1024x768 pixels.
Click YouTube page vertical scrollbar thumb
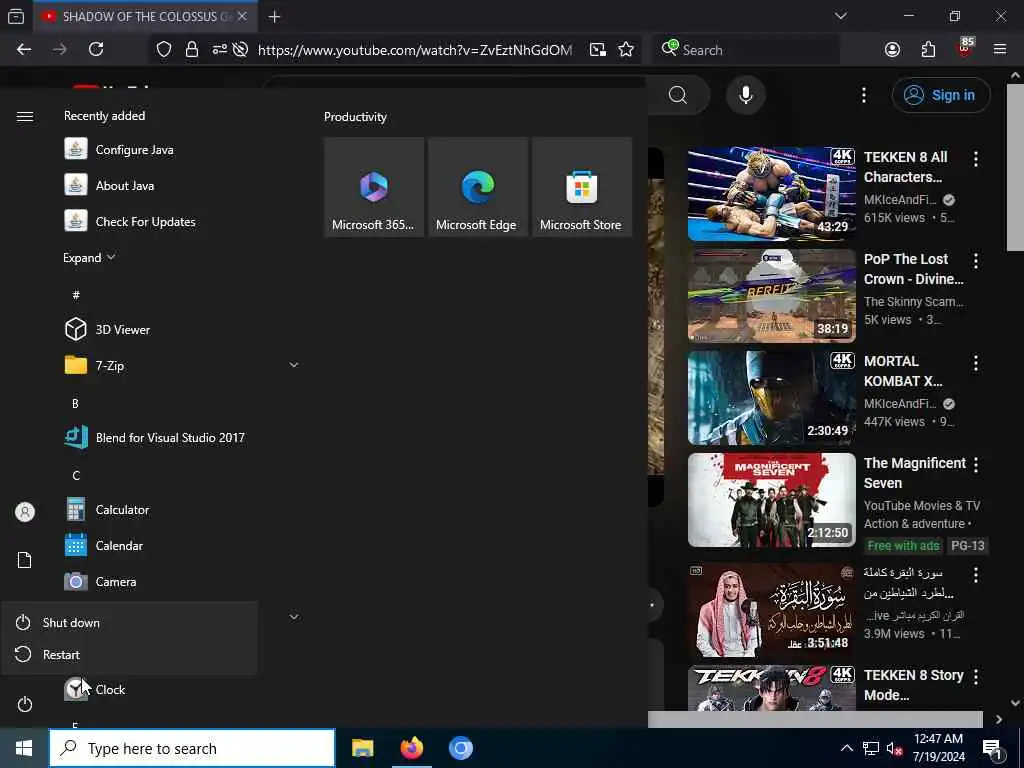tap(1015, 167)
